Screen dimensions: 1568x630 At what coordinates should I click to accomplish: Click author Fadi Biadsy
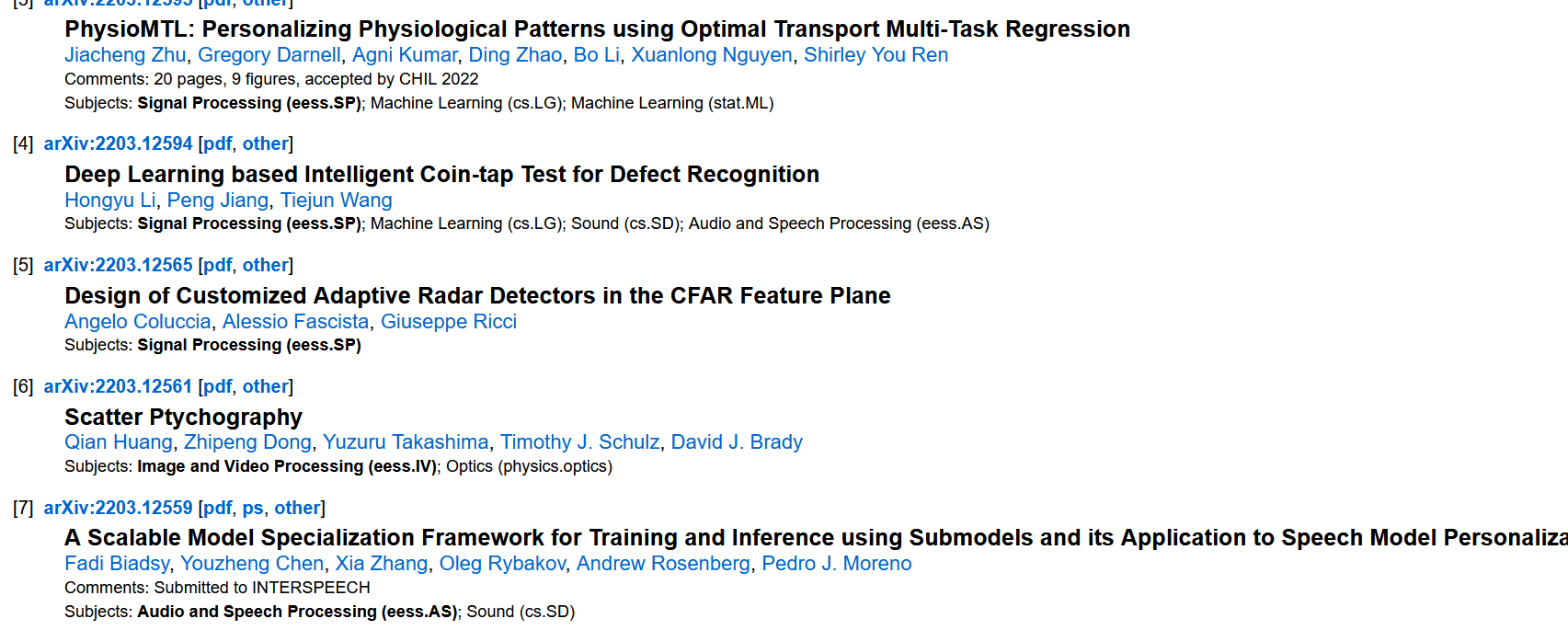click(117, 564)
